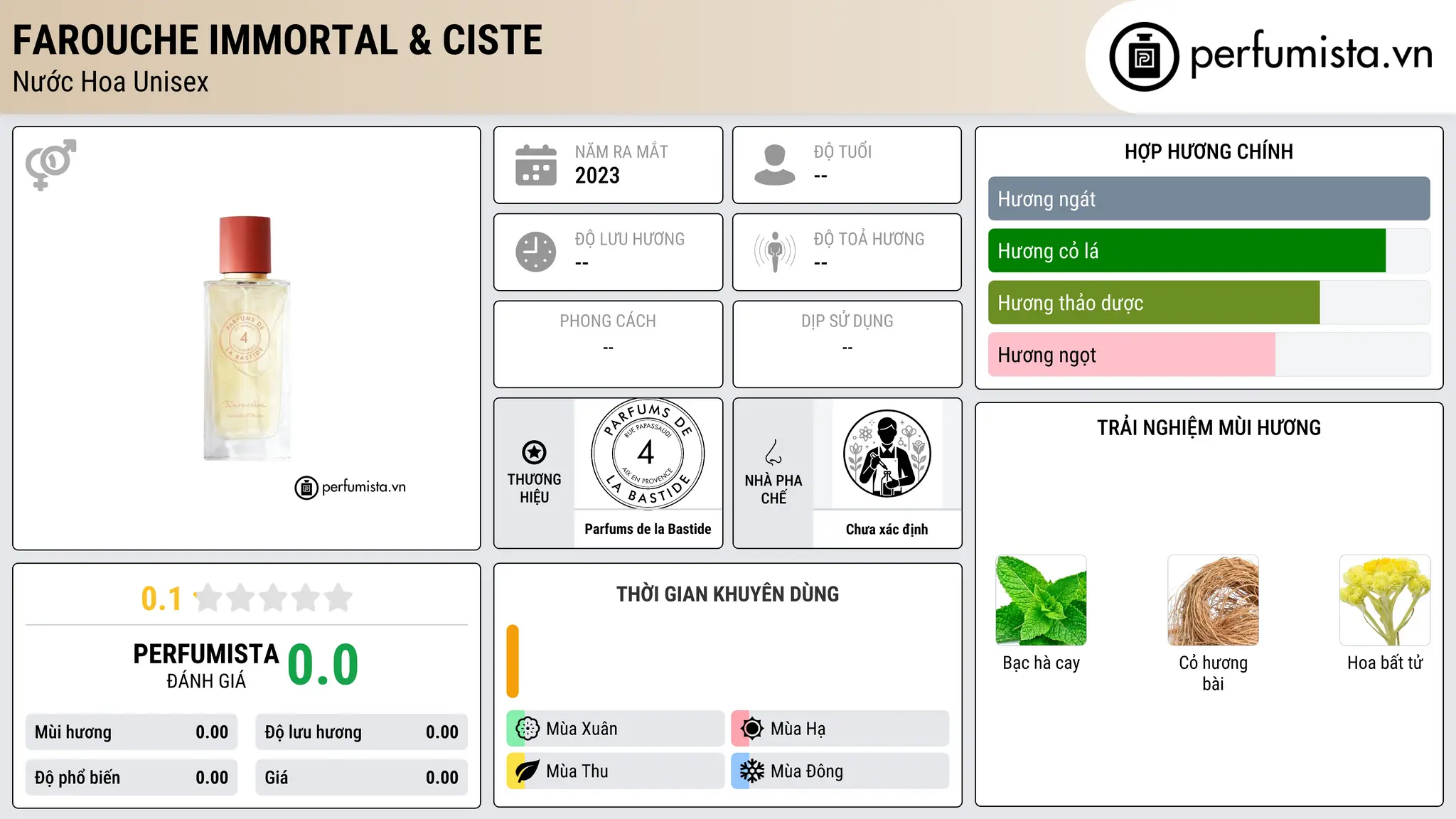
Task: Select the Bạc hà cay note image
Action: tap(1041, 600)
